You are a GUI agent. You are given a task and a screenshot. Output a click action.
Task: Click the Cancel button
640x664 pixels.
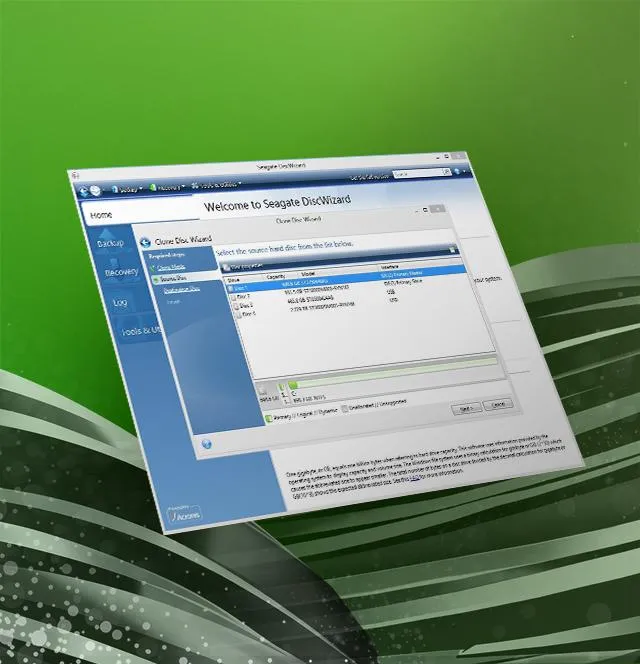point(498,404)
